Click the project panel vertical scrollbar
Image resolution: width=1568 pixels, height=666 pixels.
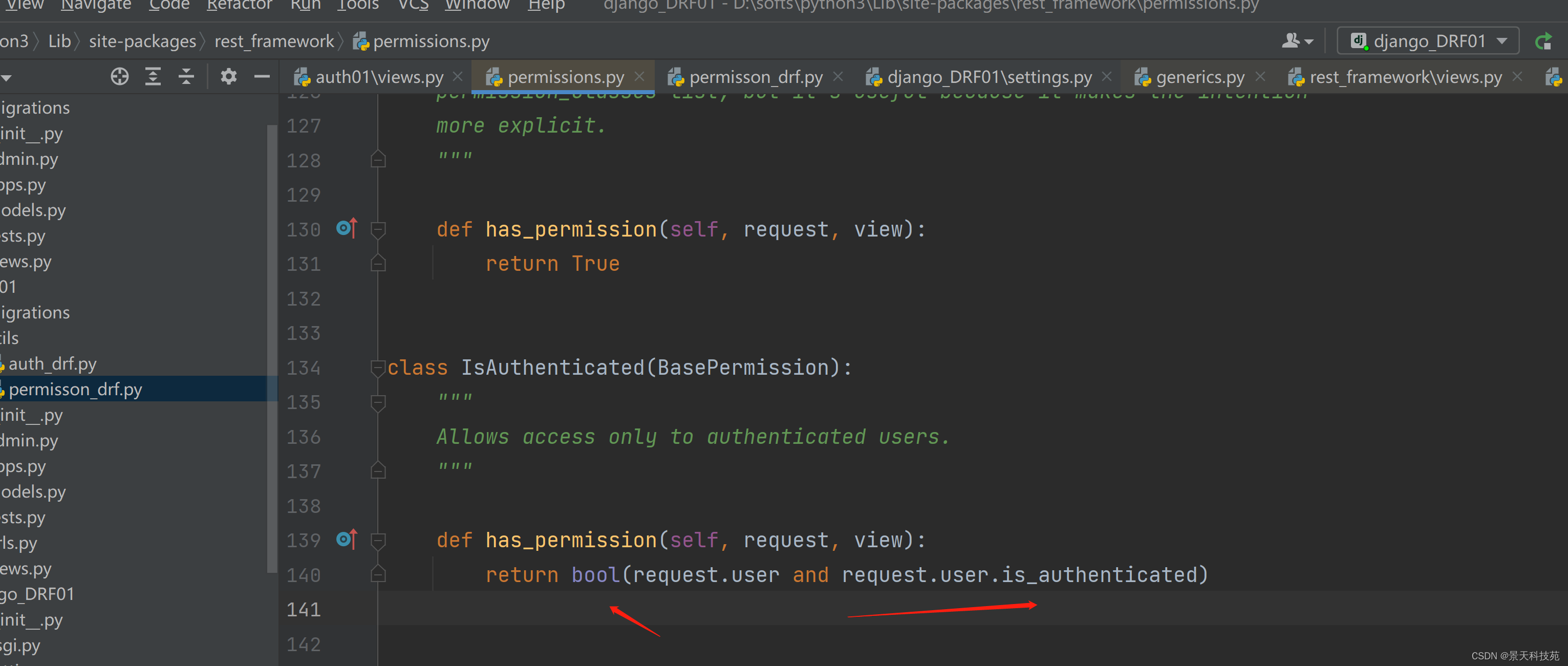click(271, 348)
